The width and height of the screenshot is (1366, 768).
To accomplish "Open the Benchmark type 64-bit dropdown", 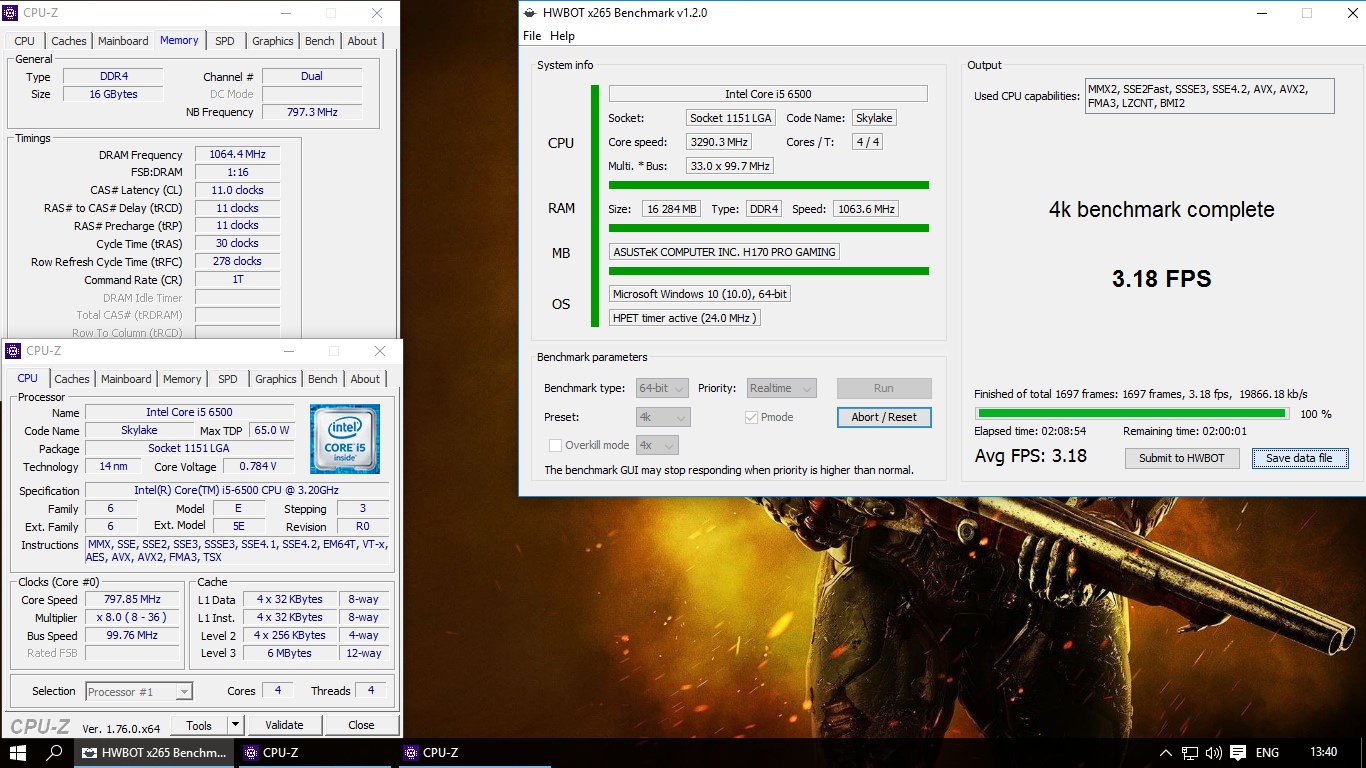I will (x=664, y=388).
